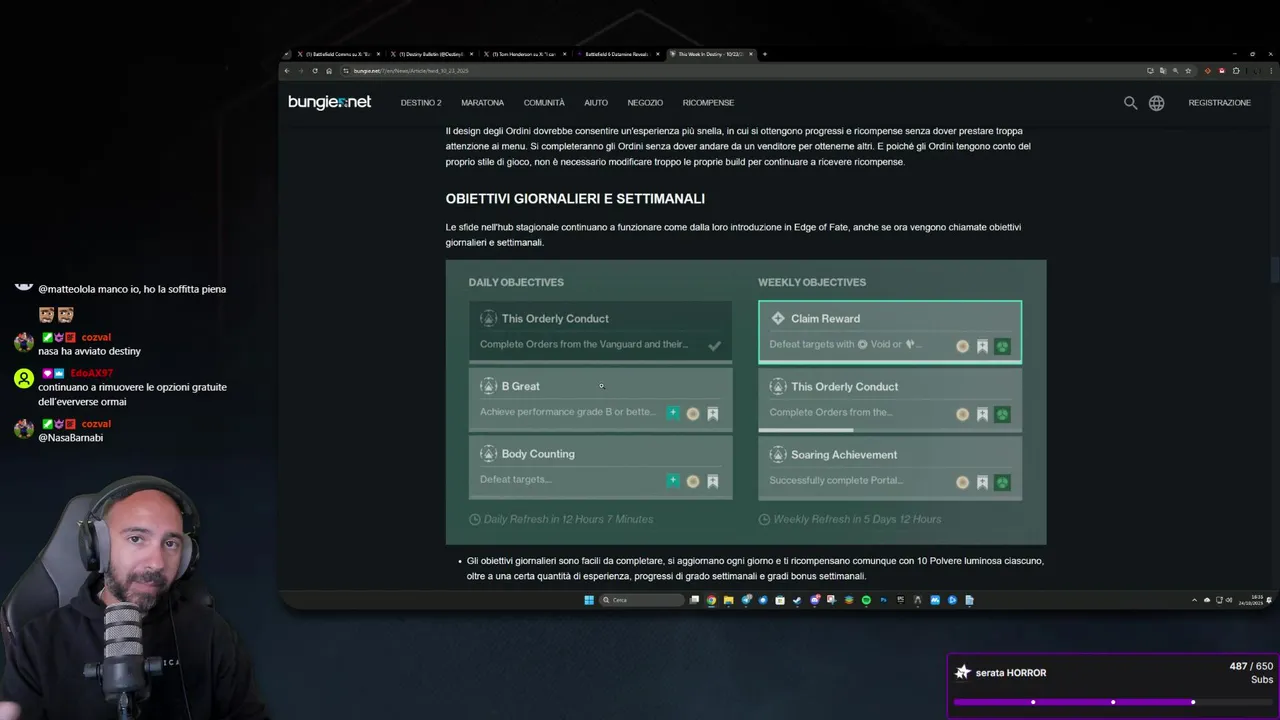Open Microsoft Store from the taskbar
Image resolution: width=1280 pixels, height=720 pixels.
point(780,600)
